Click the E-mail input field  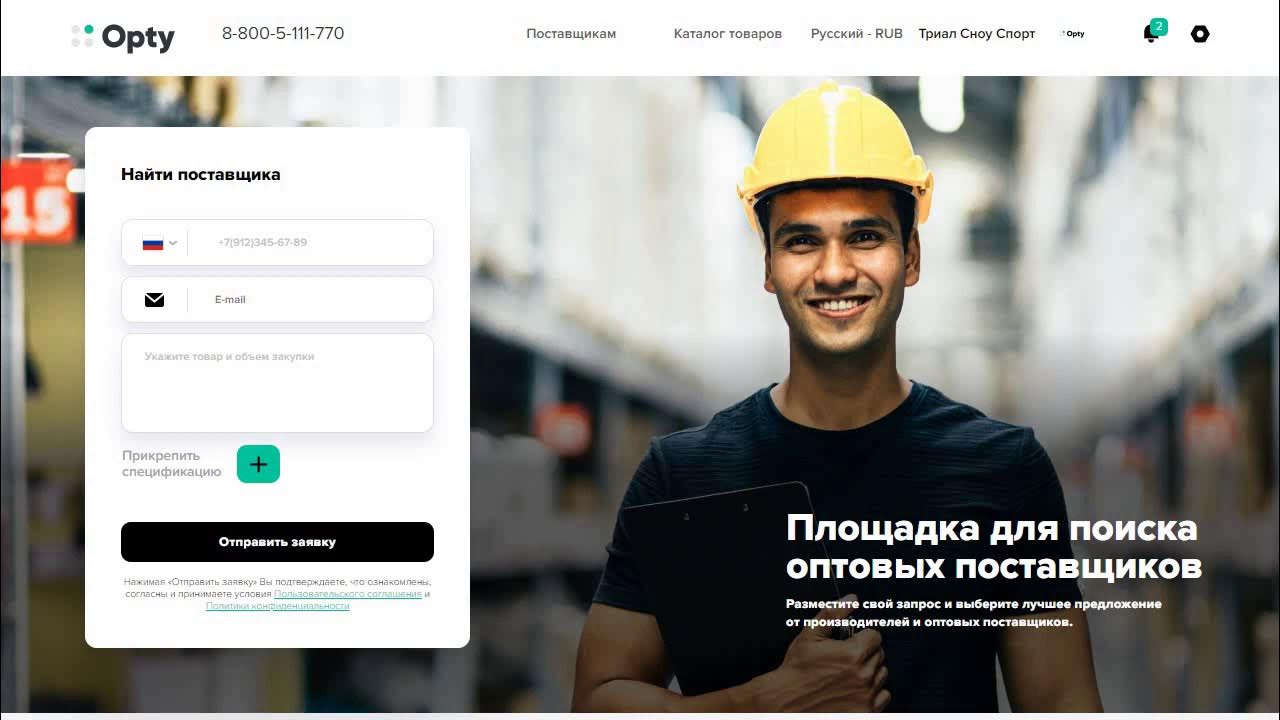pyautogui.click(x=310, y=300)
